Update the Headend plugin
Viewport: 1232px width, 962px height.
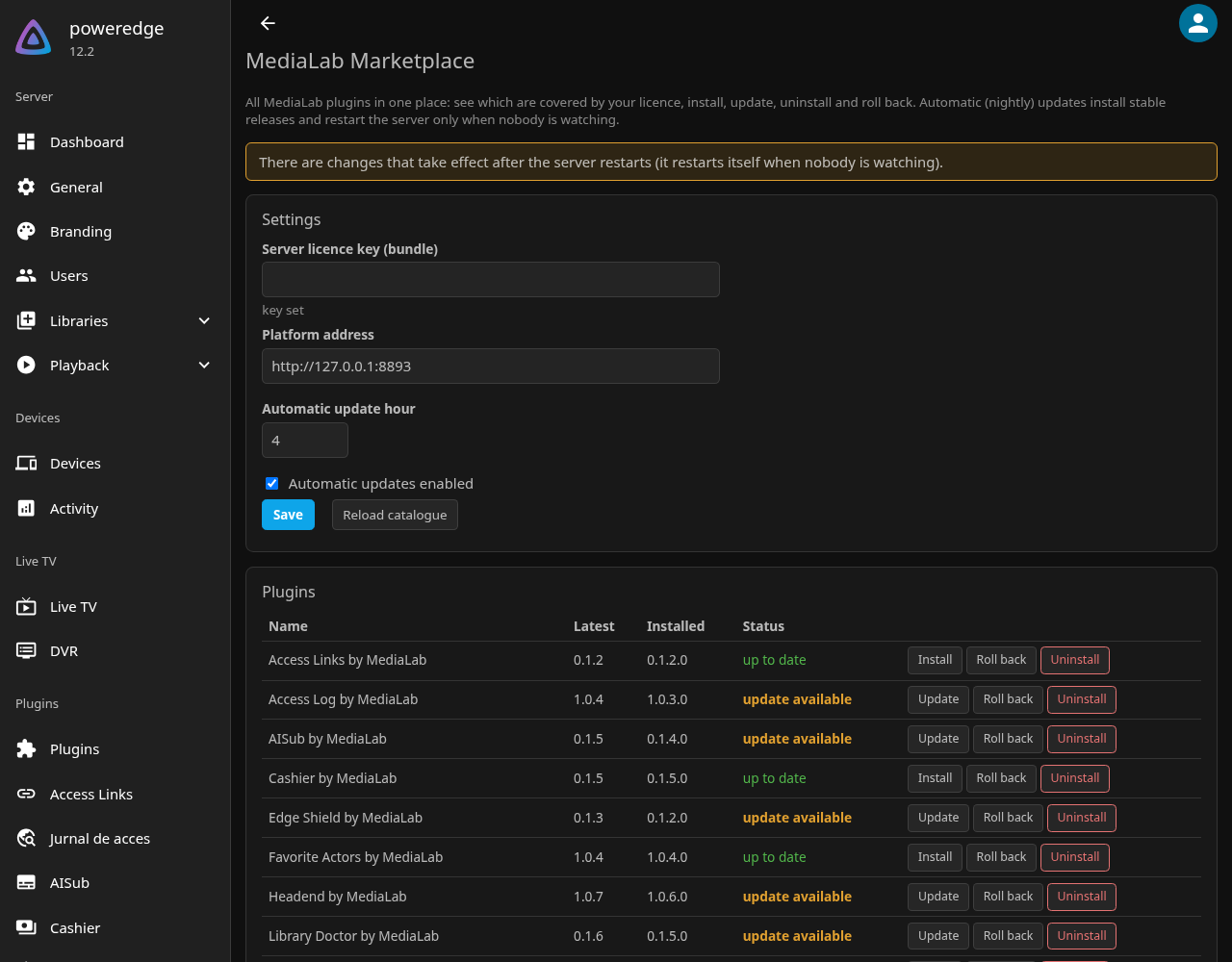click(x=938, y=897)
